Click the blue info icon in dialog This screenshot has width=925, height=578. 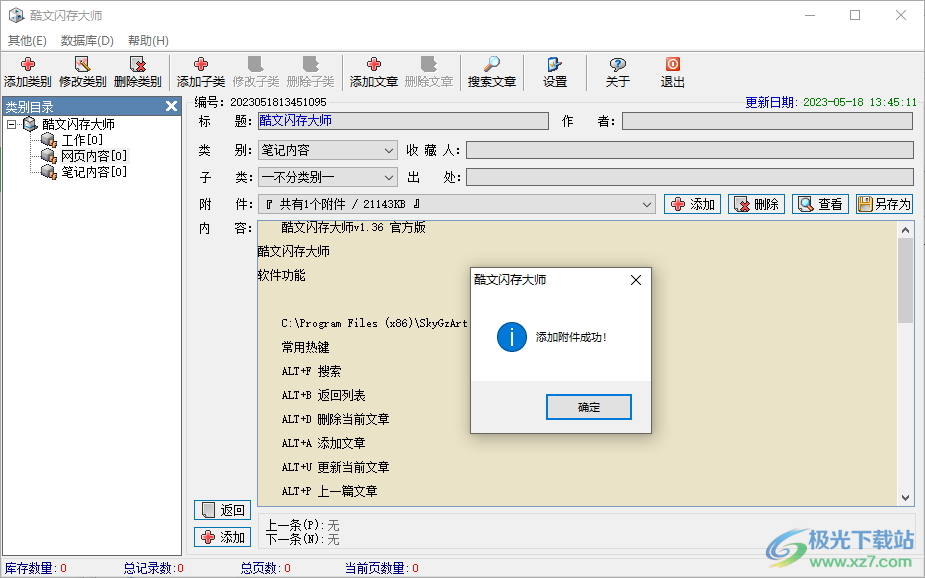pos(511,337)
